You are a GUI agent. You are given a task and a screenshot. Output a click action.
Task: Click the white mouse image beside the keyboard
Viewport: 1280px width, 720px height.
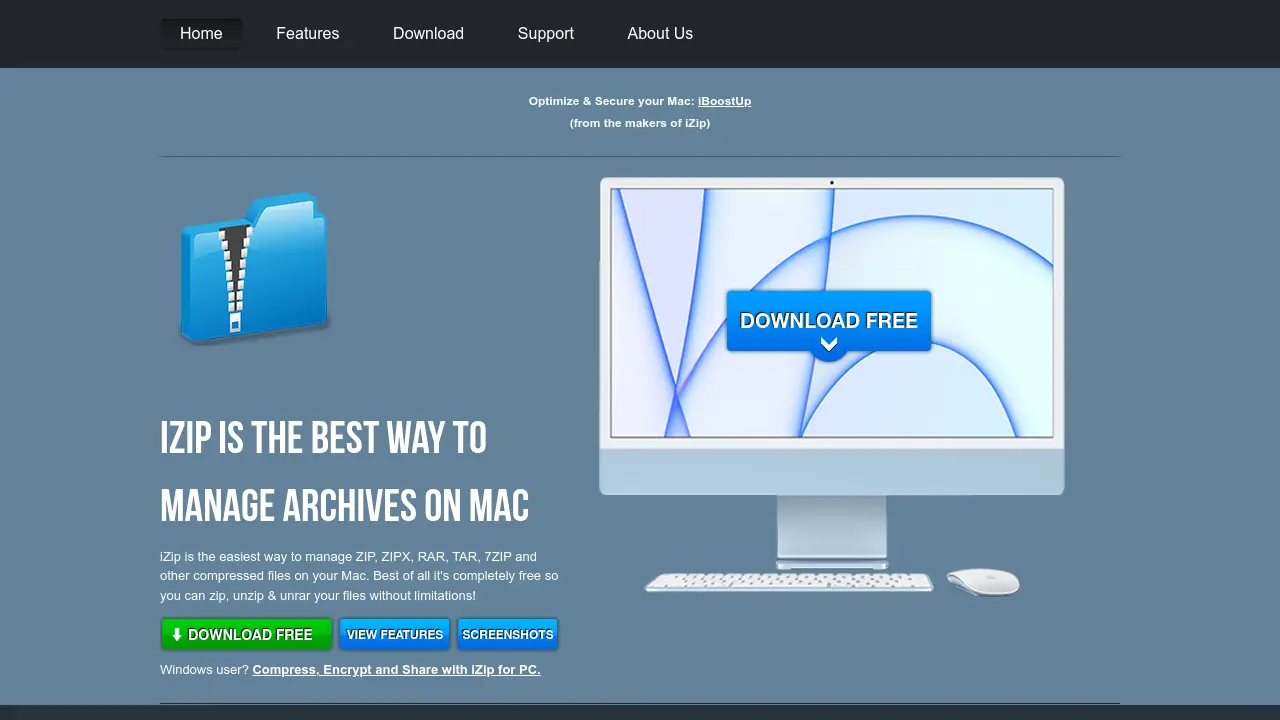point(983,582)
